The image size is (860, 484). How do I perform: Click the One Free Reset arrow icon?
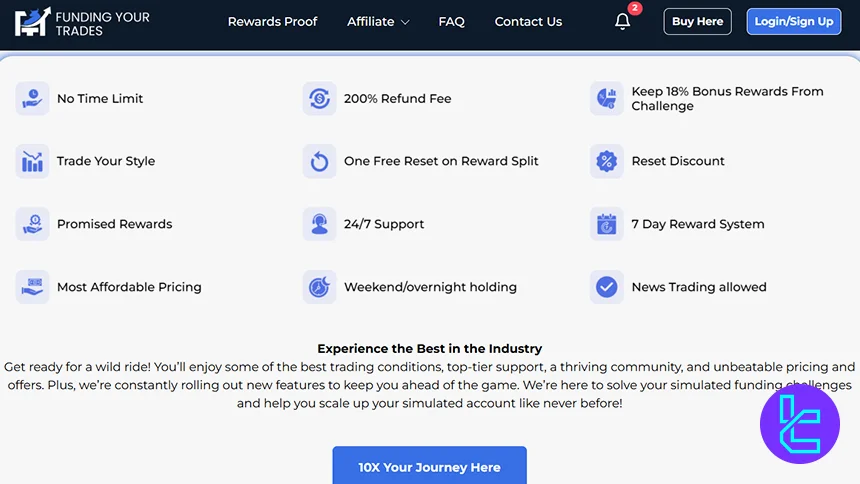[319, 161]
